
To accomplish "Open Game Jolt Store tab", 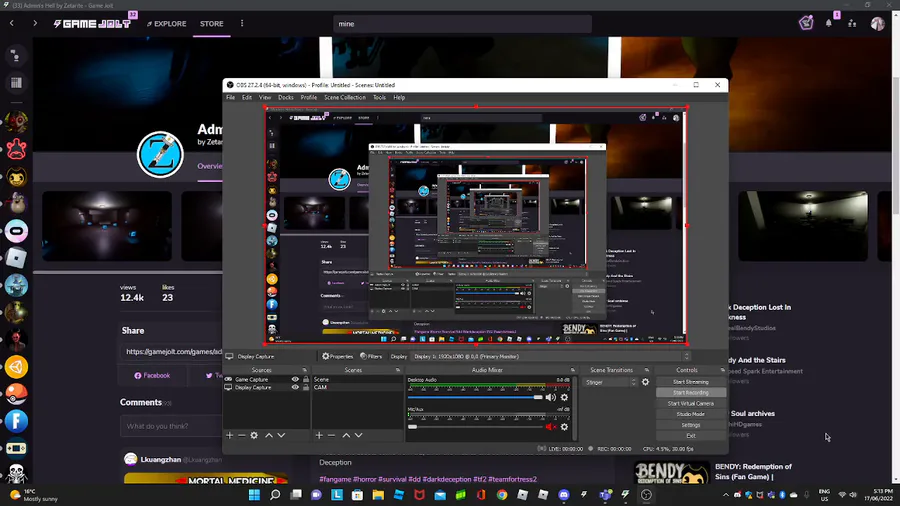I will [212, 24].
